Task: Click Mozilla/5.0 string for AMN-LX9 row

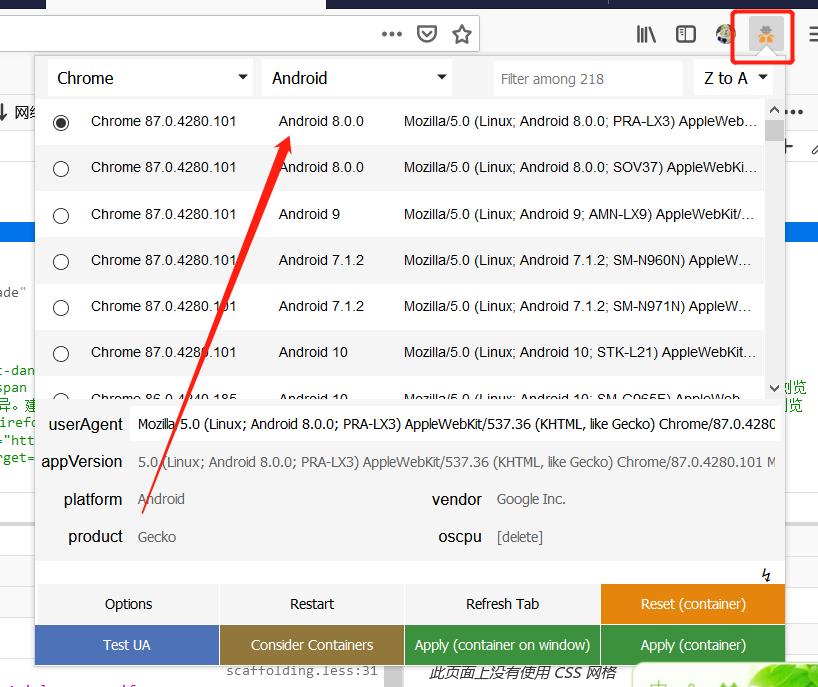Action: point(579,214)
